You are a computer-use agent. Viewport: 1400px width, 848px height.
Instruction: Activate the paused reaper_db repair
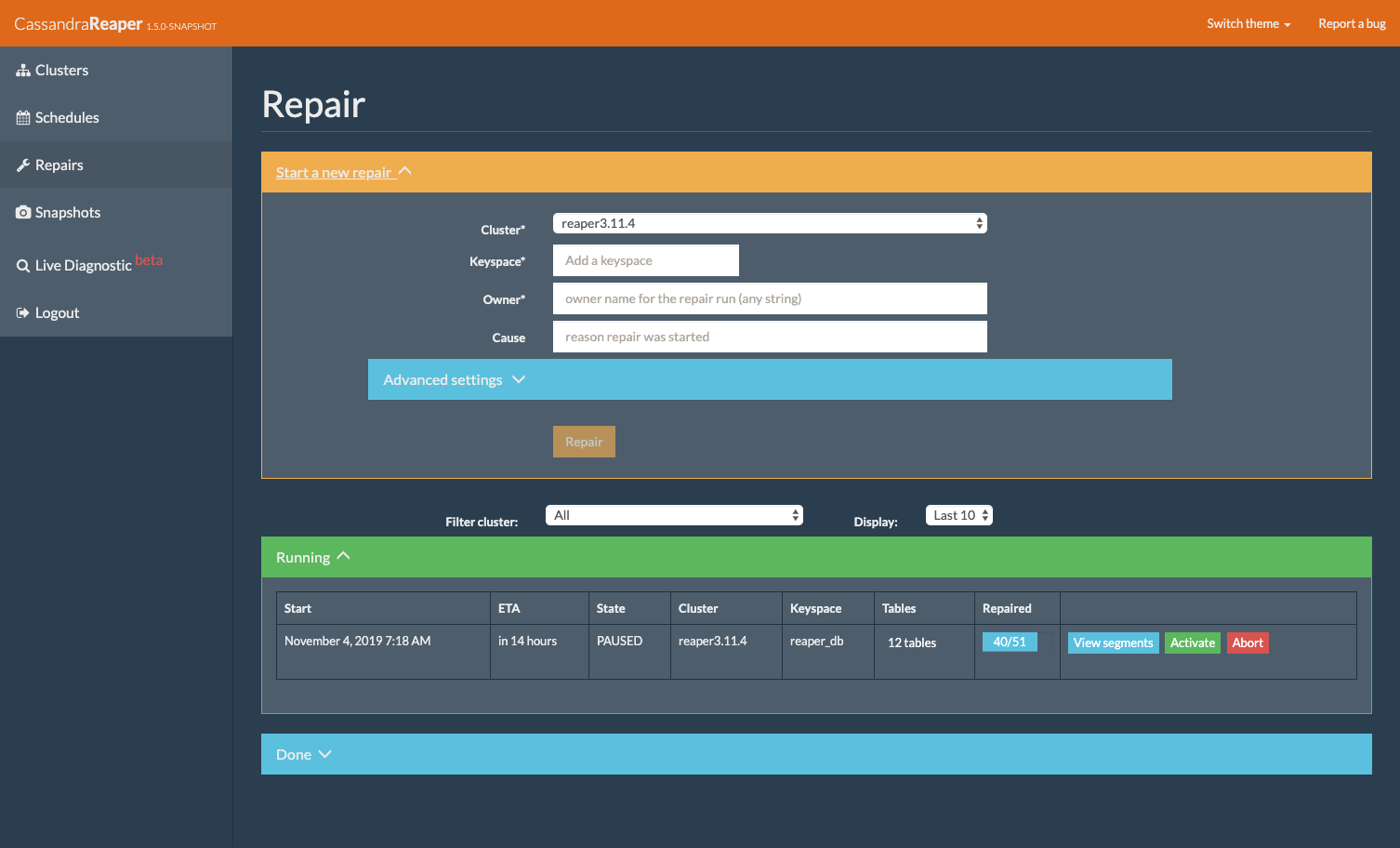[1193, 643]
